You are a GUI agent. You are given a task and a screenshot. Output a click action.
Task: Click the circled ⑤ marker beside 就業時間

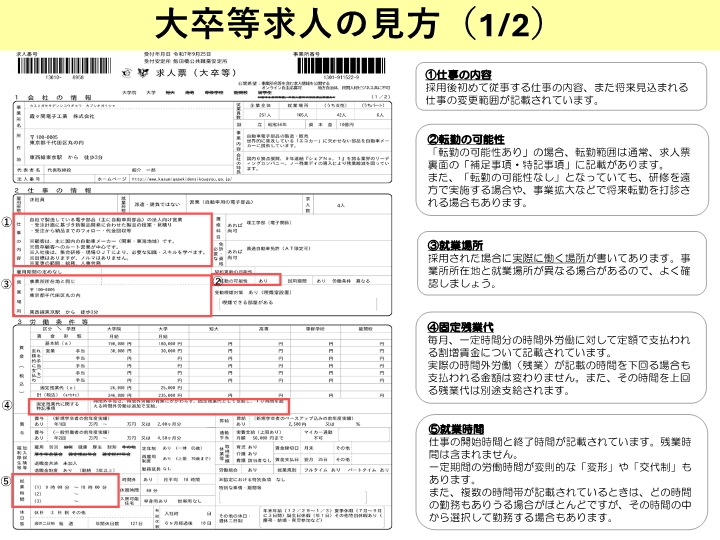pos(6,481)
